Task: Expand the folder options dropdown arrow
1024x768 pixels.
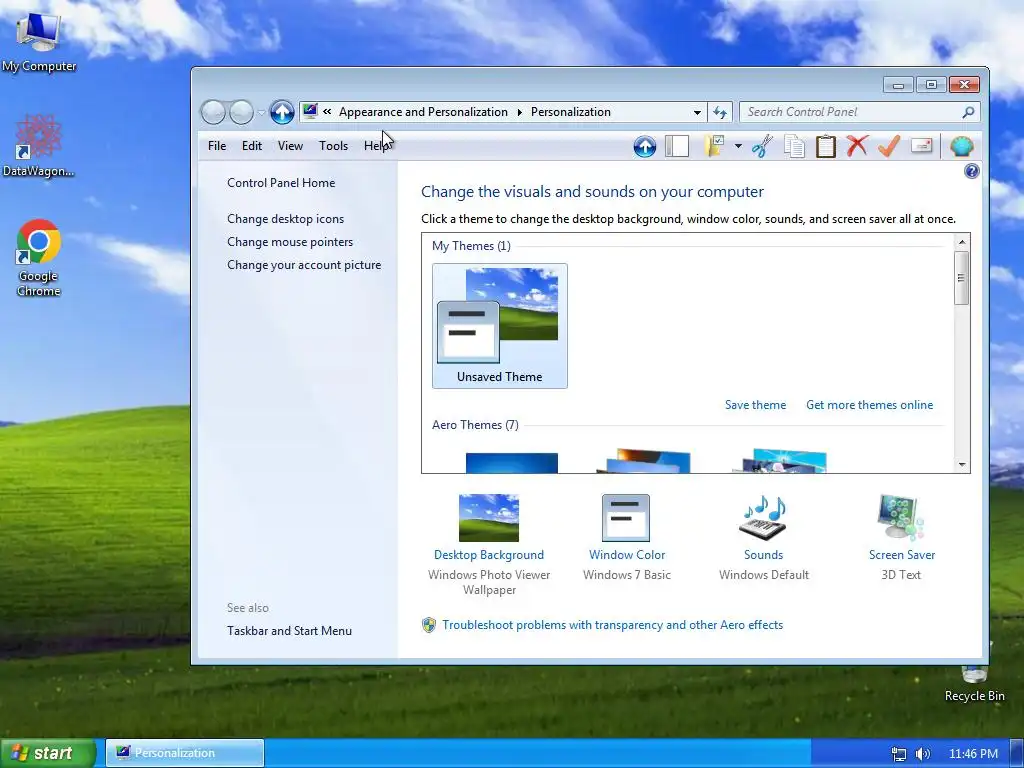Action: click(738, 146)
